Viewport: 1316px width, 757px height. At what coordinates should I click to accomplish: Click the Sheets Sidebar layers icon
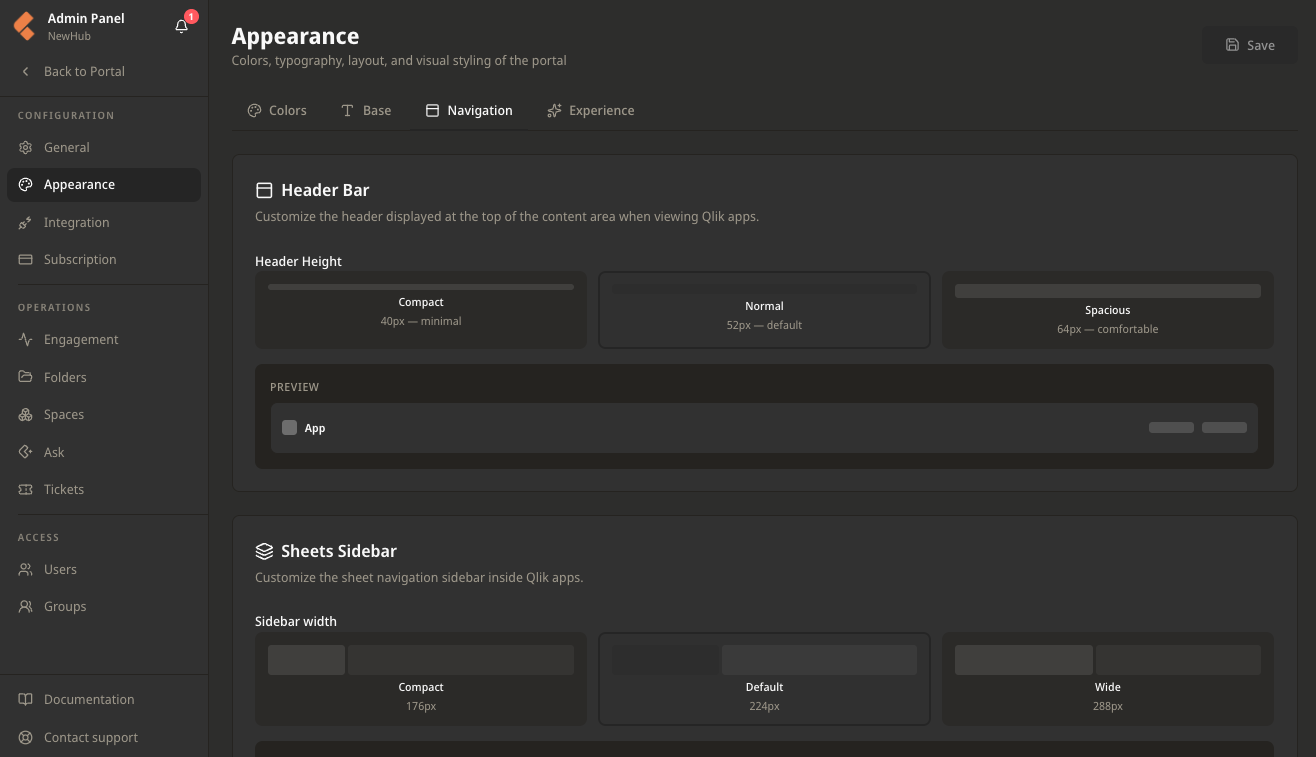[264, 551]
